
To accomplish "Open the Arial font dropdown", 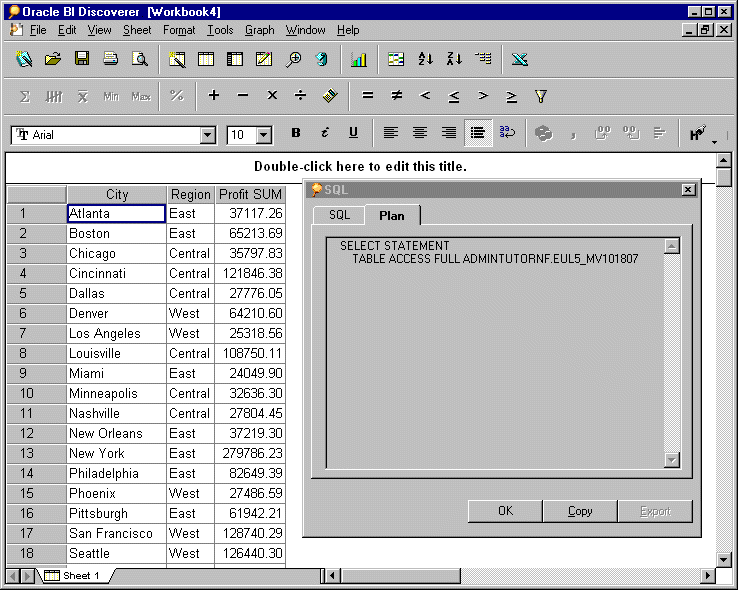I will [x=207, y=136].
